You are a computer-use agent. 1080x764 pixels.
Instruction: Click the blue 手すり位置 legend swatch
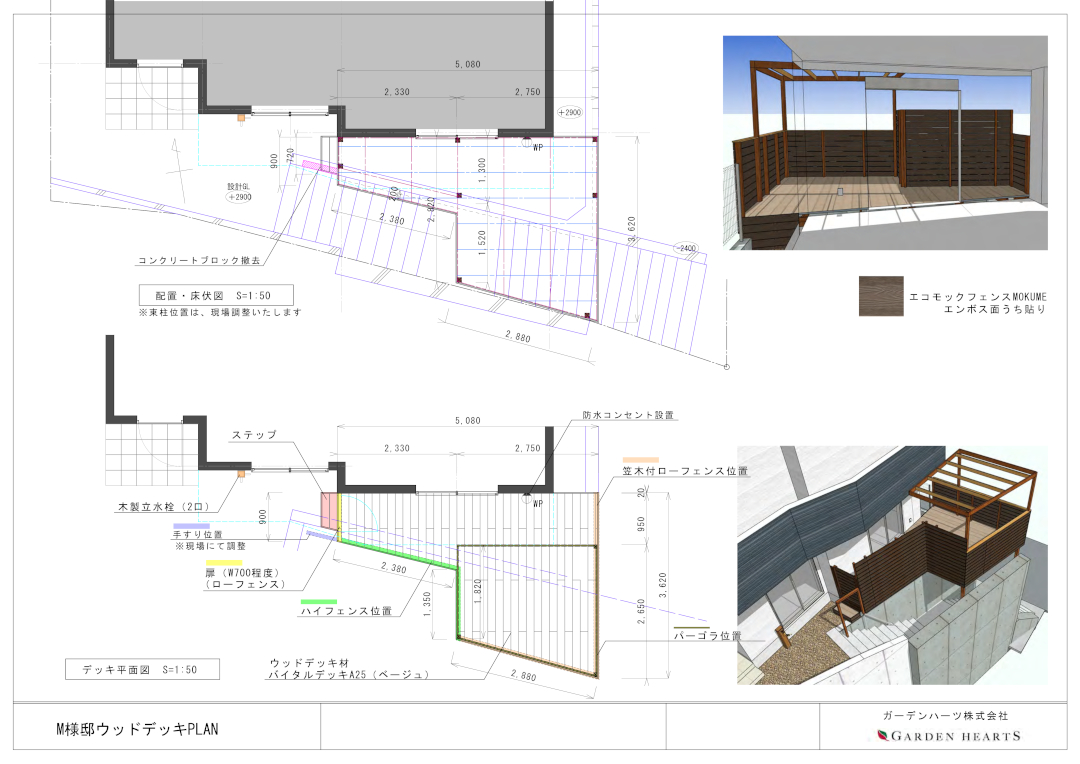click(190, 525)
